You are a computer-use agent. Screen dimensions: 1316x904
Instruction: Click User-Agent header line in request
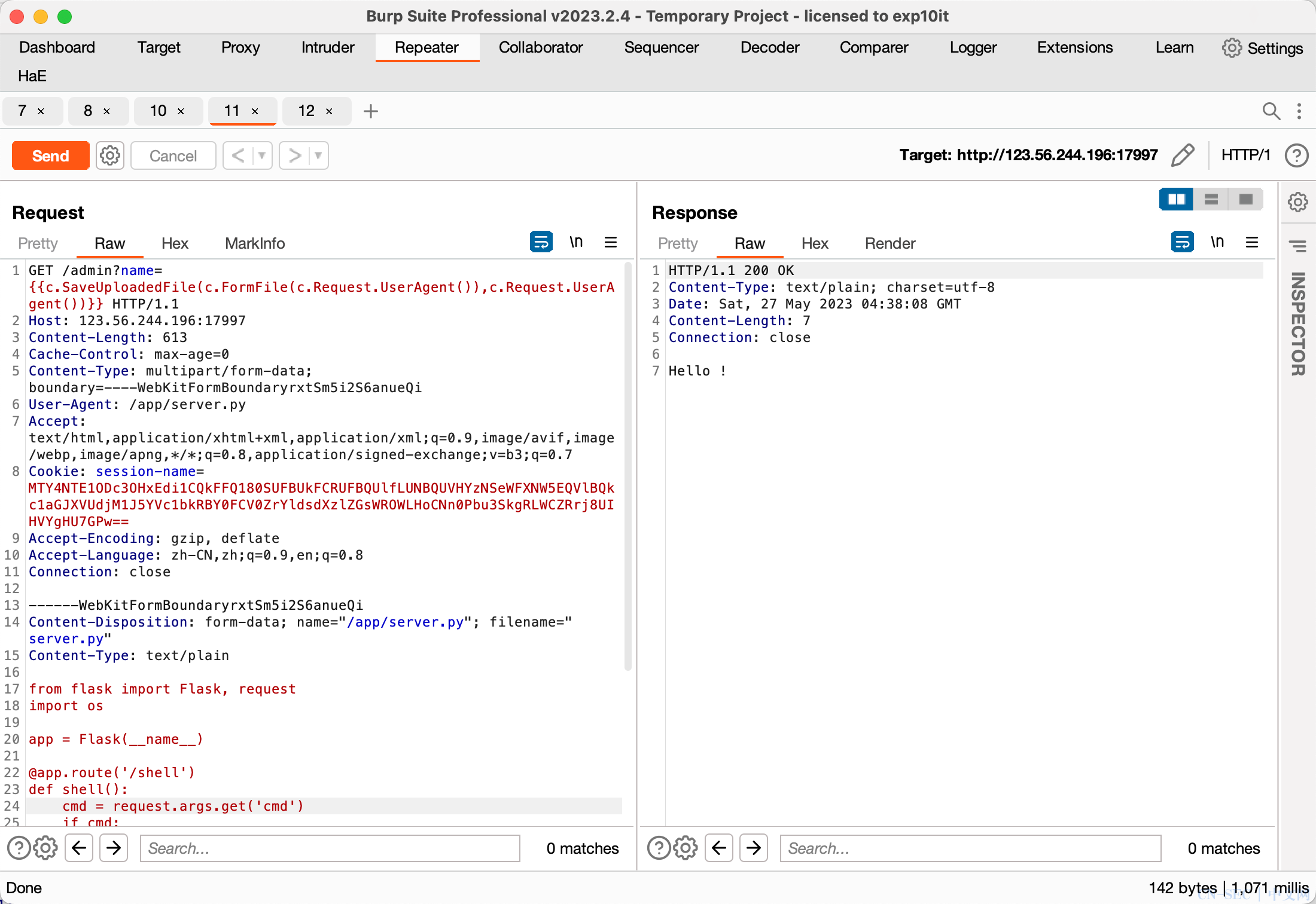click(x=138, y=404)
